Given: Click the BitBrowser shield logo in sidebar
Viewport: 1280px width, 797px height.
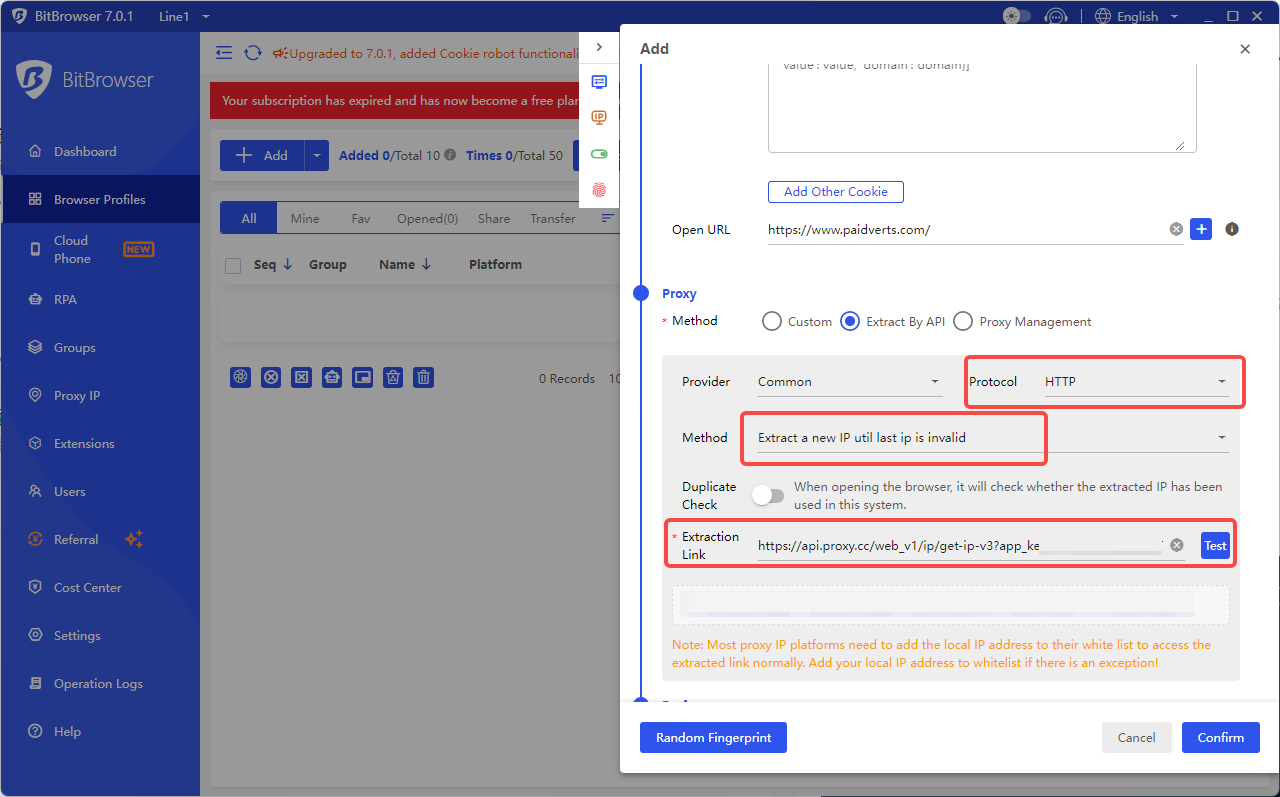Looking at the screenshot, I should 33,79.
